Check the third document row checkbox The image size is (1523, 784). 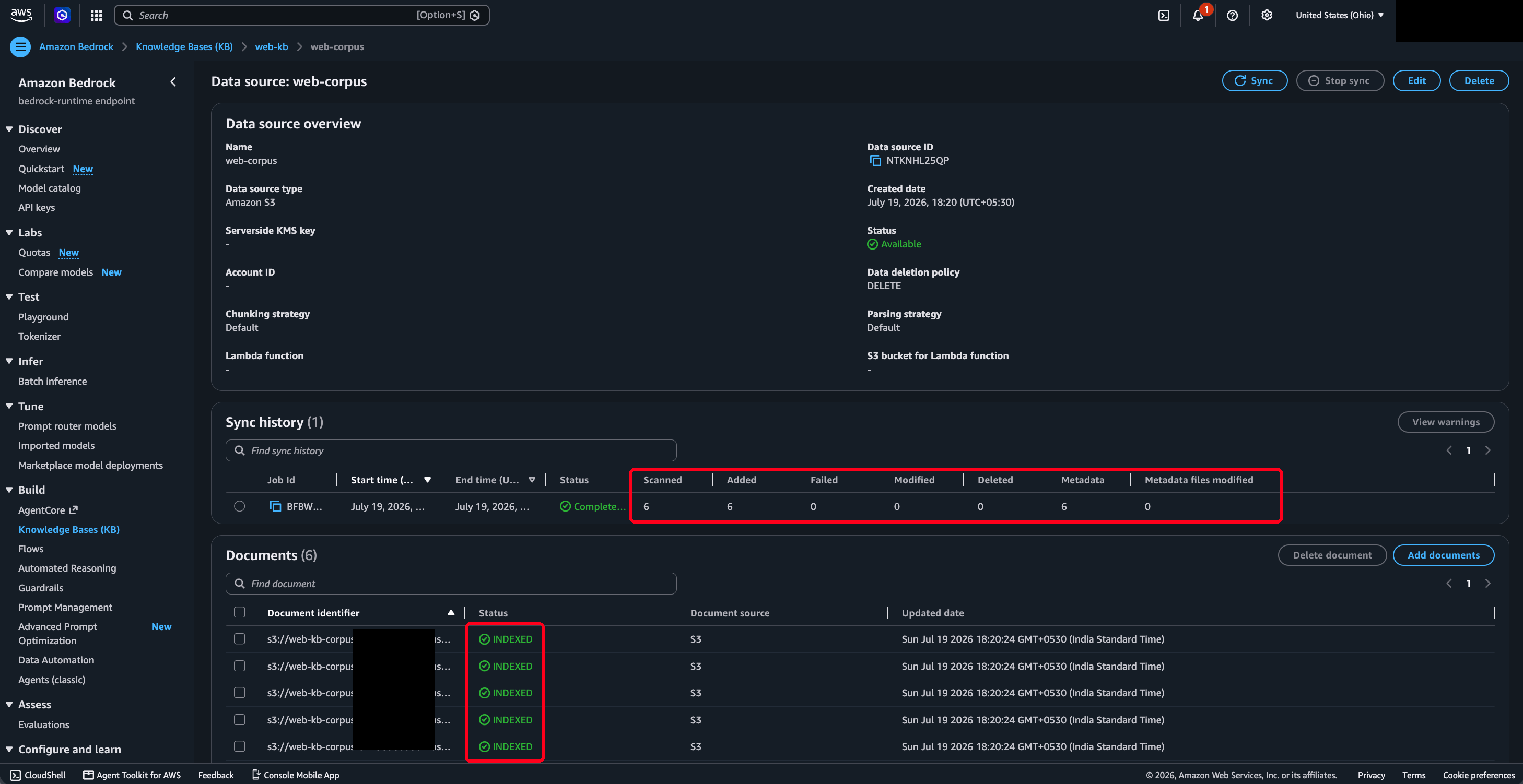[x=239, y=693]
